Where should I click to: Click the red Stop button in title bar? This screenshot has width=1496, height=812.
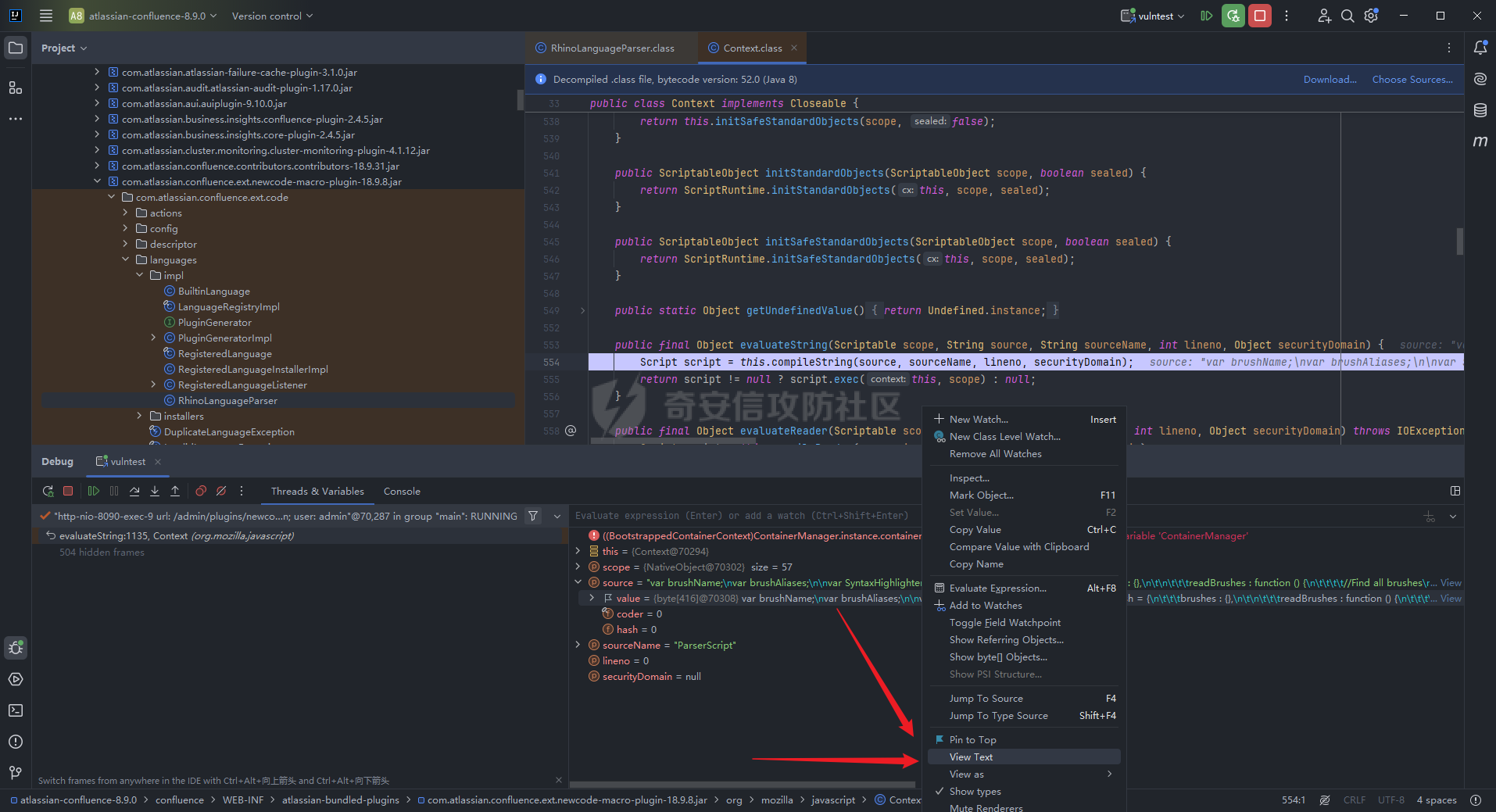pyautogui.click(x=1259, y=16)
